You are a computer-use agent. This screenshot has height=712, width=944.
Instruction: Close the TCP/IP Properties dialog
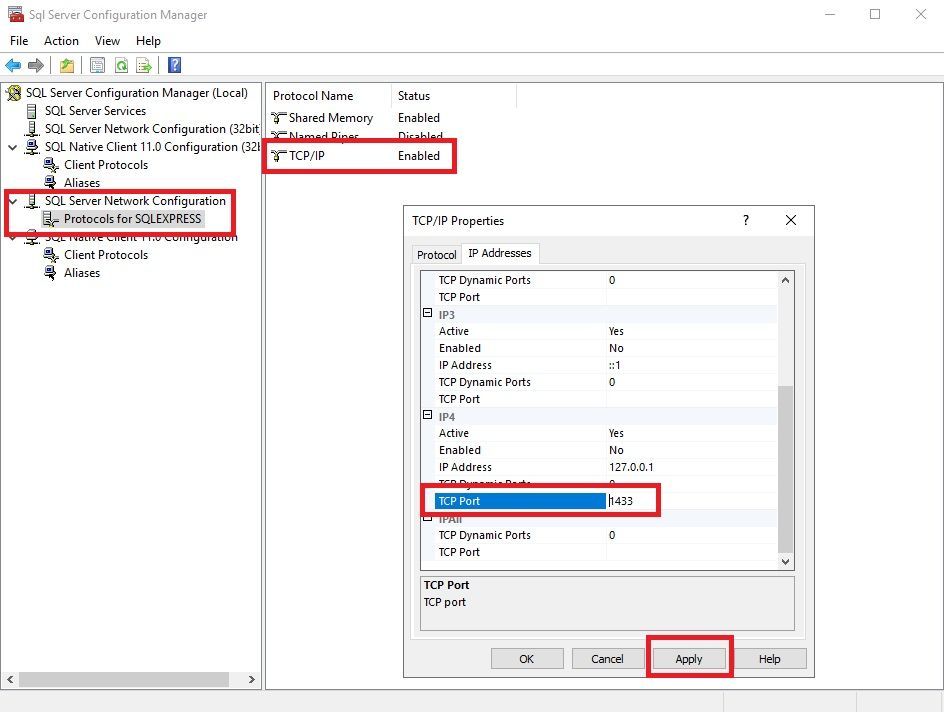click(791, 220)
